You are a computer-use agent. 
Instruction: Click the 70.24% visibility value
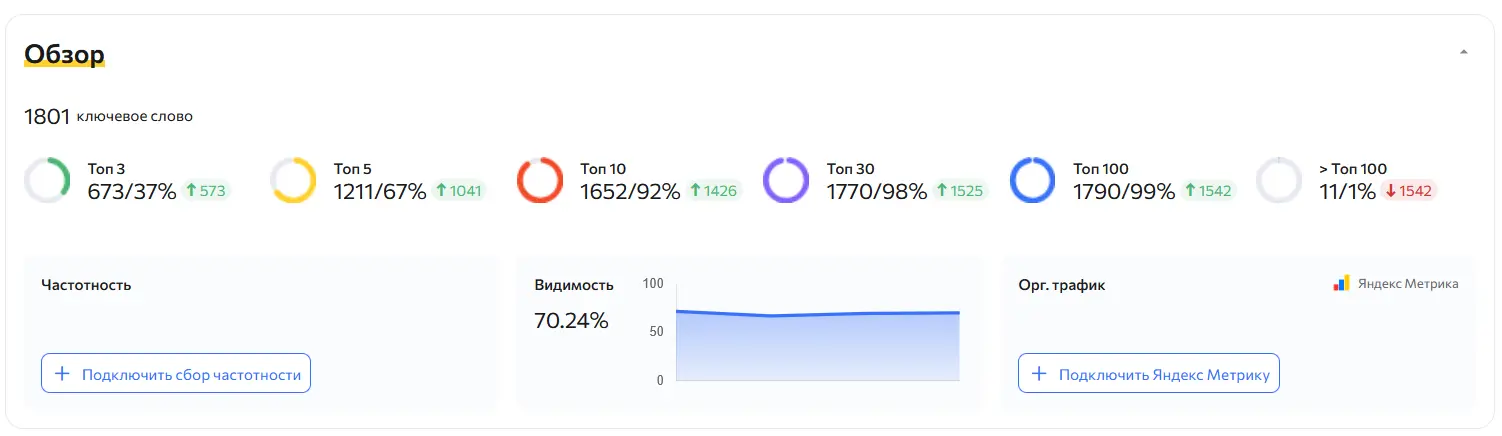tap(571, 321)
